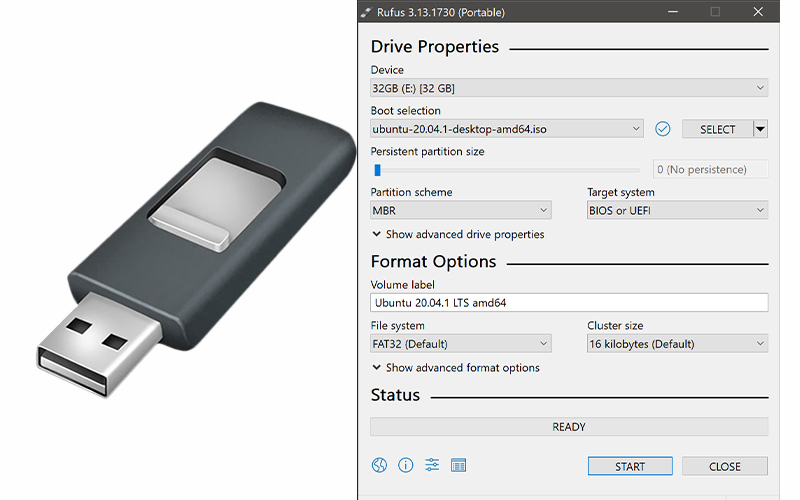Click the SELECT button

717,129
